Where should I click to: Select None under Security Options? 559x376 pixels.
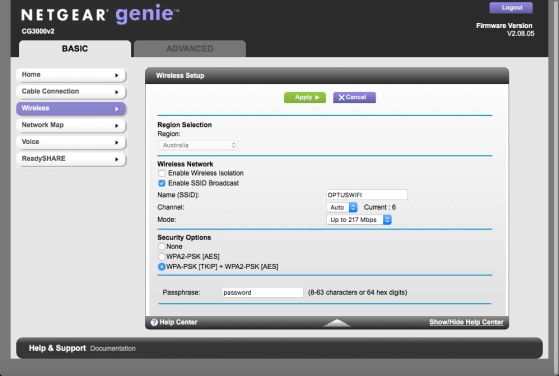161,247
